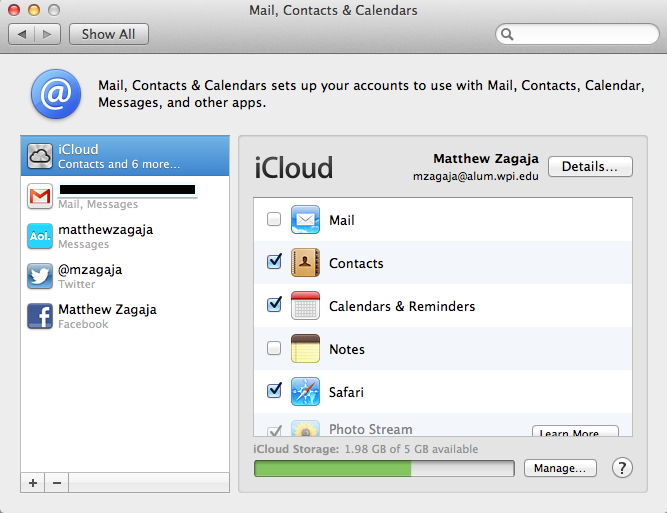
Task: Click the large iCloud heading
Action: 294,168
